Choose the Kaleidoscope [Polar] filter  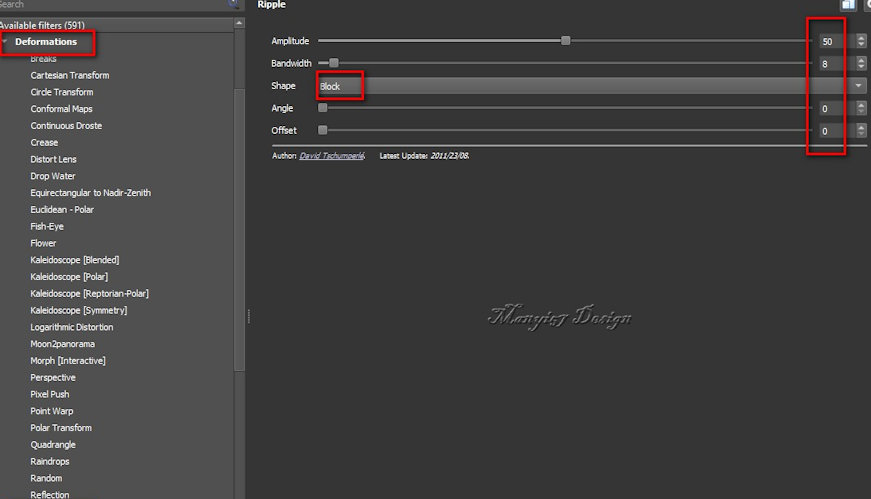(69, 277)
